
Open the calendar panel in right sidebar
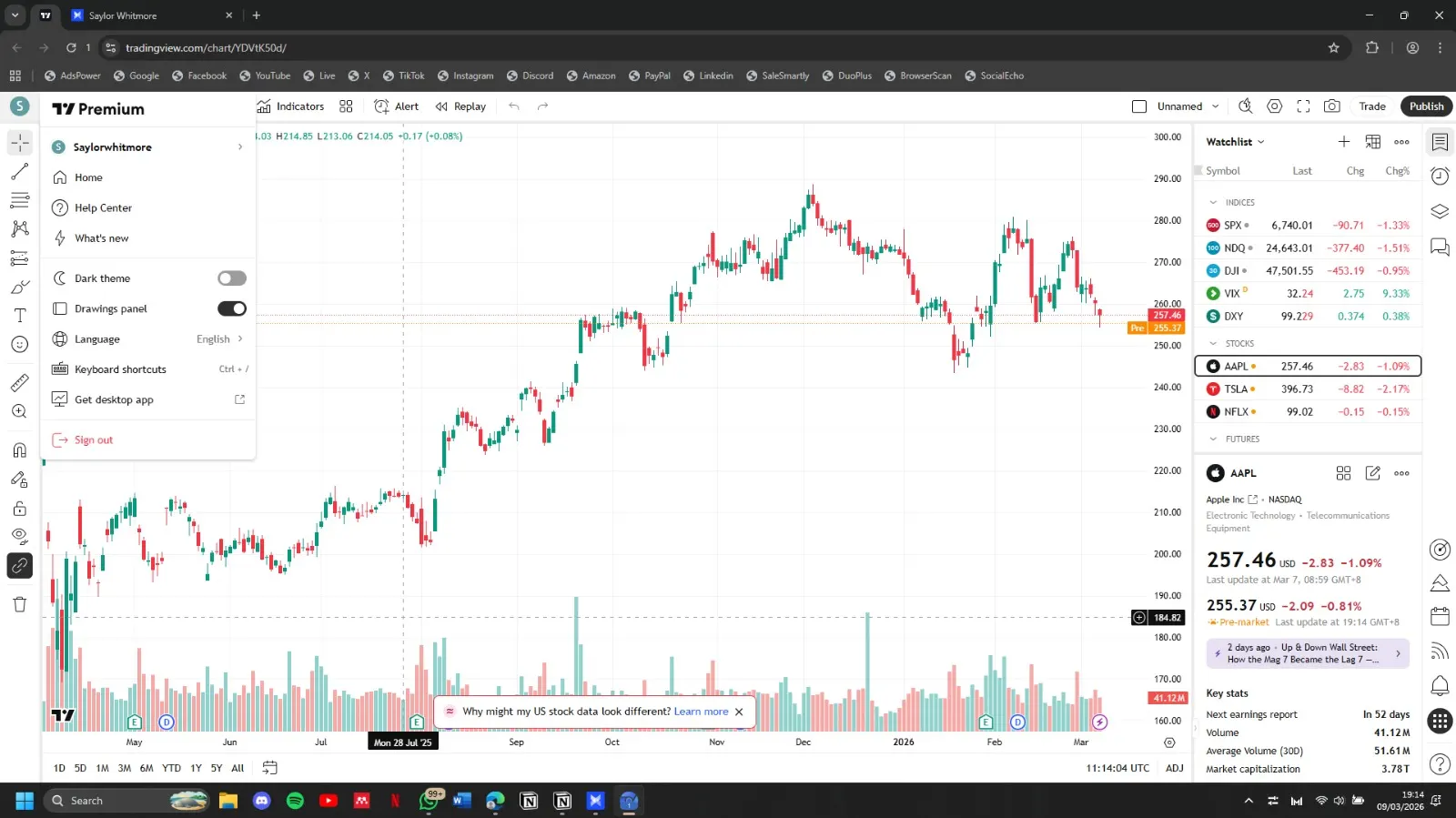point(1440,617)
